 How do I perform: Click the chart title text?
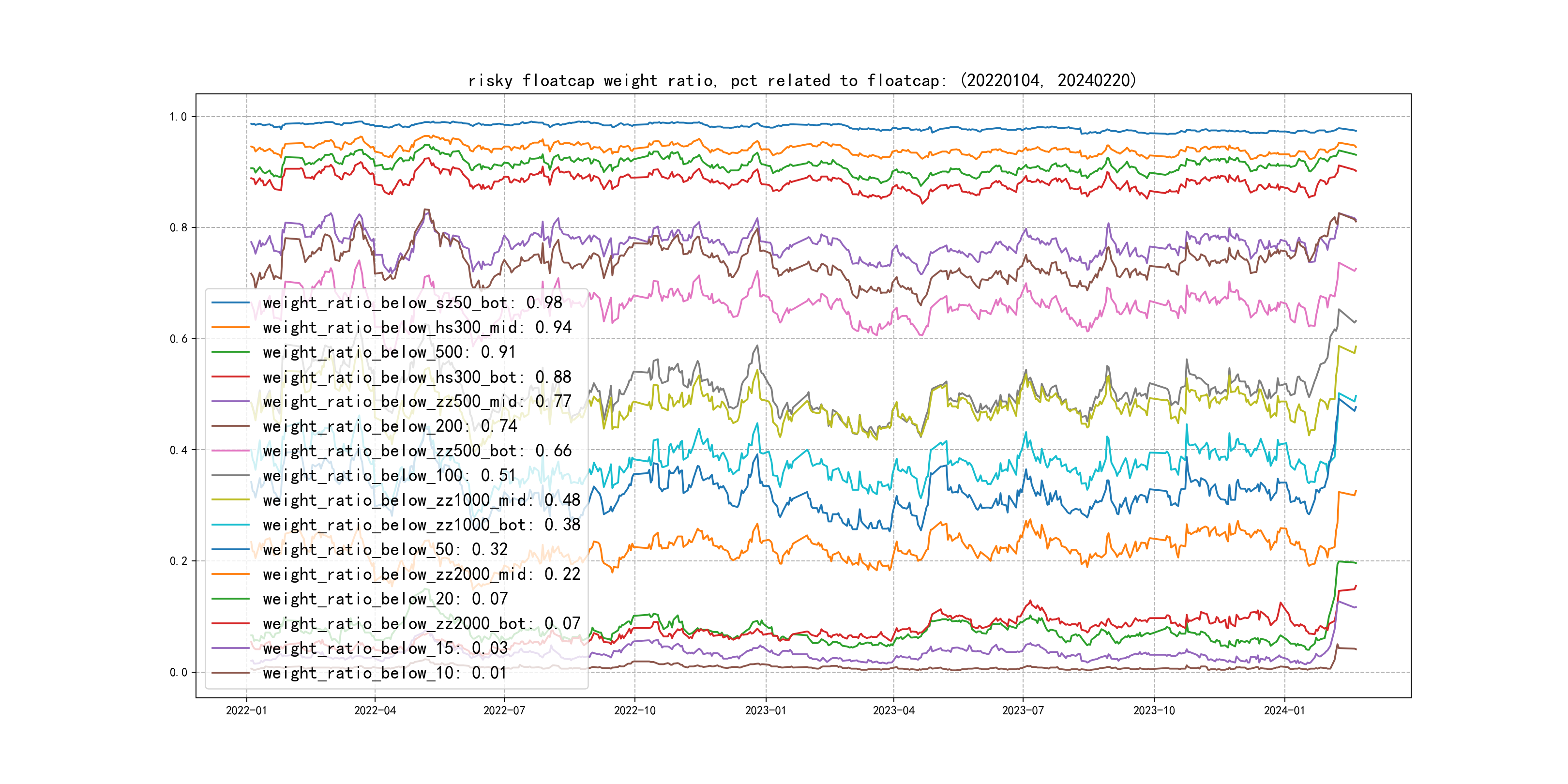coord(801,80)
